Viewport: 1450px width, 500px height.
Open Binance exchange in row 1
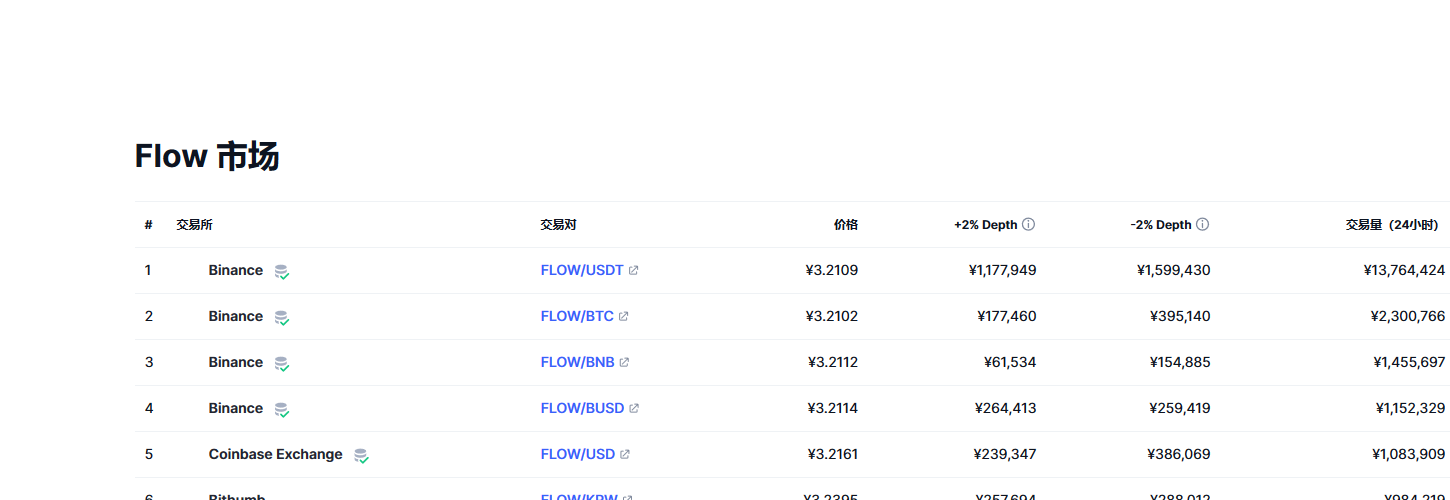coord(236,270)
